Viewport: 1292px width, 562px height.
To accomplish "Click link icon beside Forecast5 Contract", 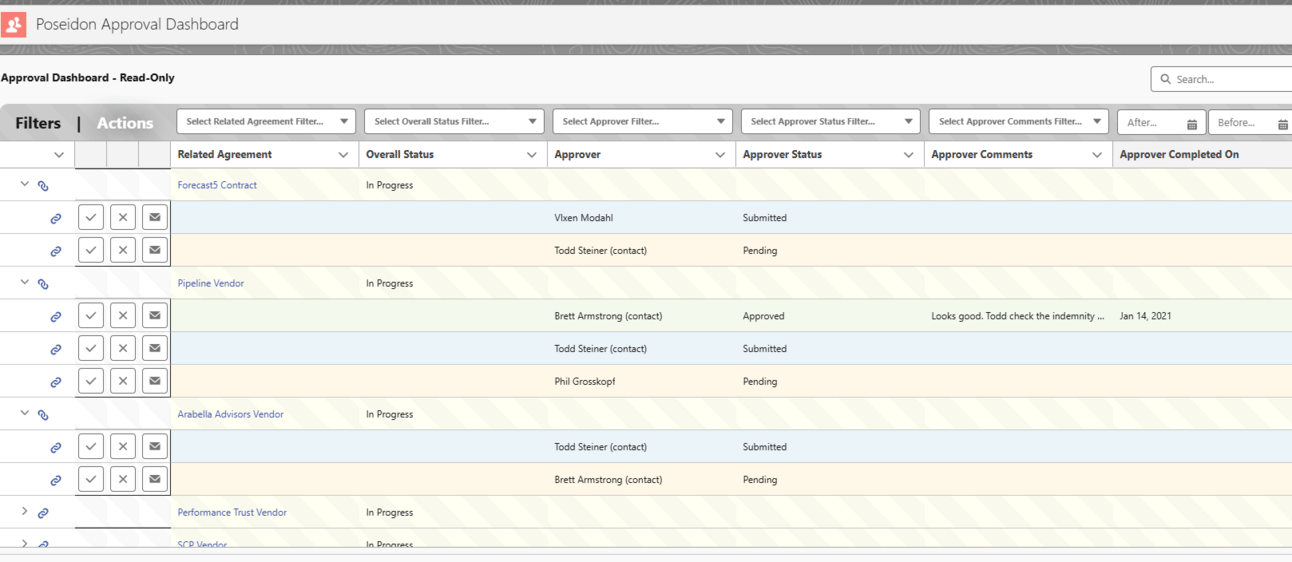I will [x=43, y=186].
